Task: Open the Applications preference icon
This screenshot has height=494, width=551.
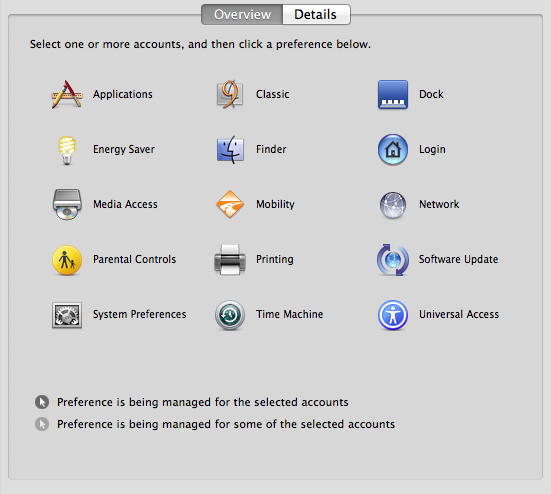Action: click(67, 94)
